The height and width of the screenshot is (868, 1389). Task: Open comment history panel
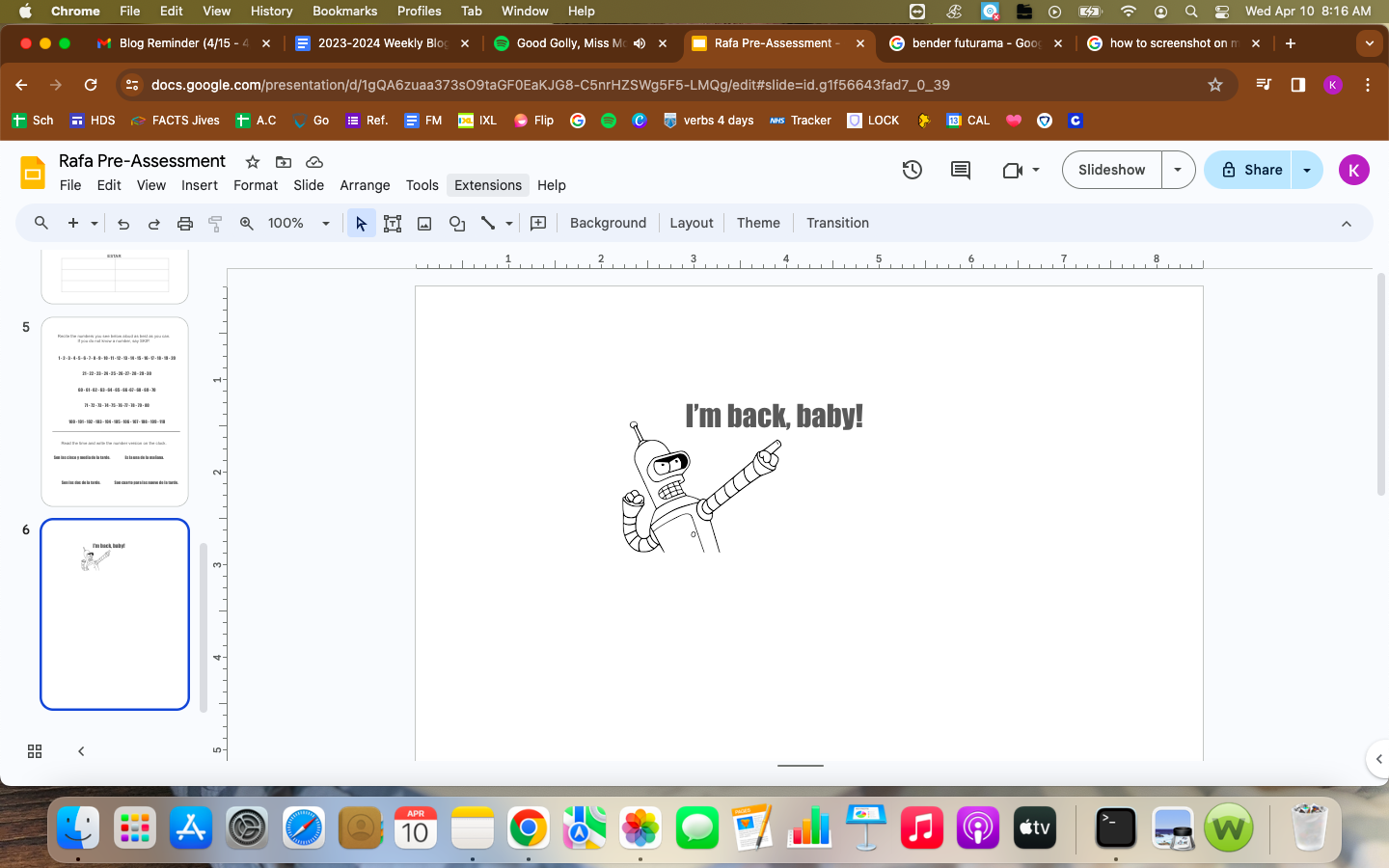point(961,170)
